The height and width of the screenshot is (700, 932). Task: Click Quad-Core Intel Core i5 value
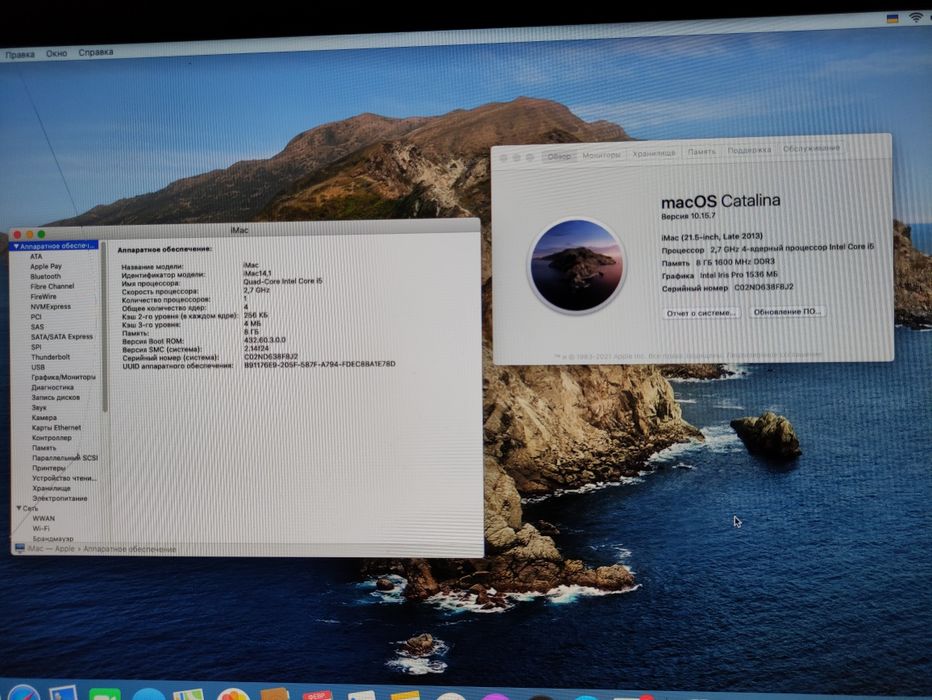click(282, 281)
